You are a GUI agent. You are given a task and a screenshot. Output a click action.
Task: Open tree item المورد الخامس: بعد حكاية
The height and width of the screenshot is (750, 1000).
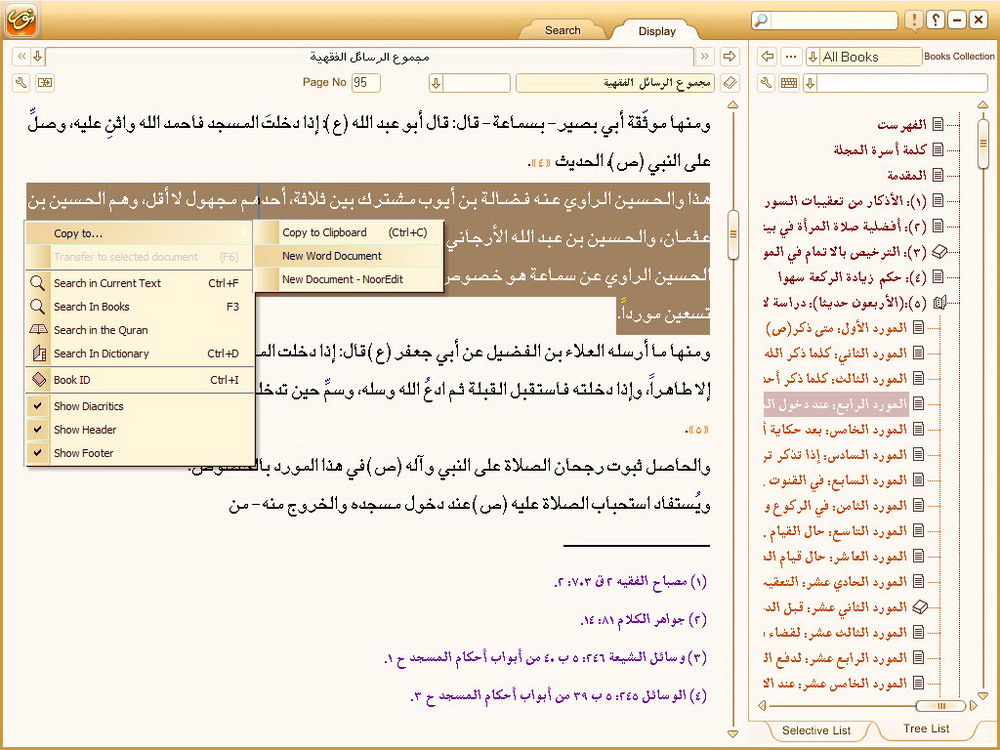coord(835,429)
